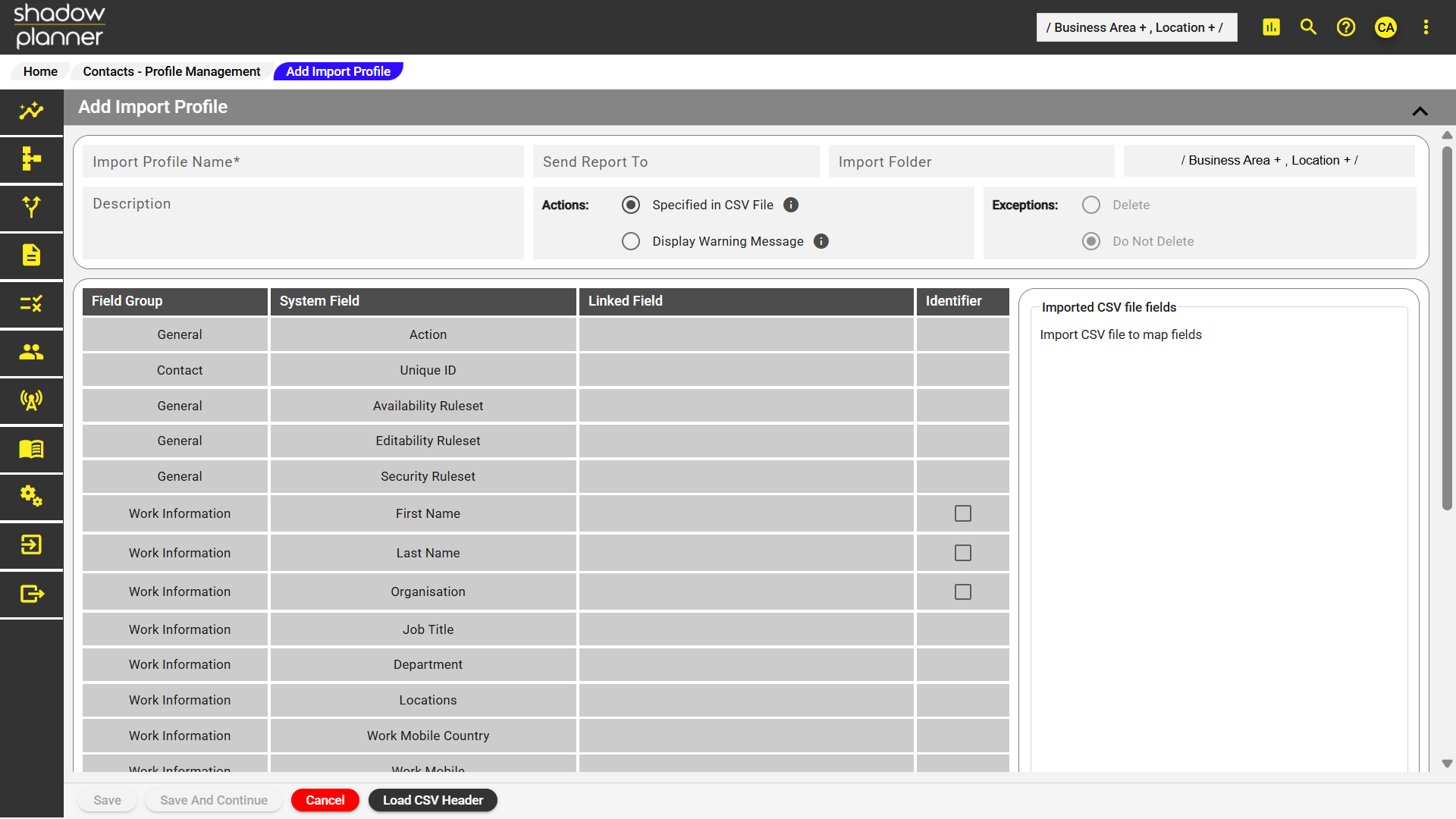Open the Business Area Location selector
Screen dimensions: 1456x819
(1136, 27)
